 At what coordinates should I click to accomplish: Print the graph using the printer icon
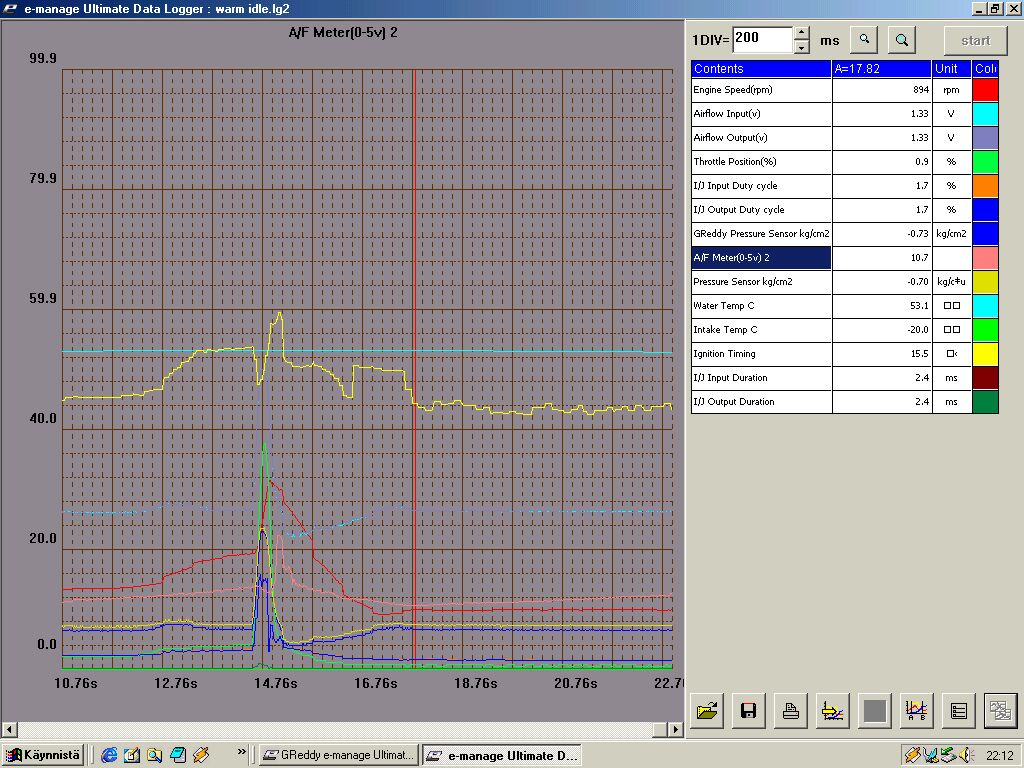pyautogui.click(x=790, y=711)
